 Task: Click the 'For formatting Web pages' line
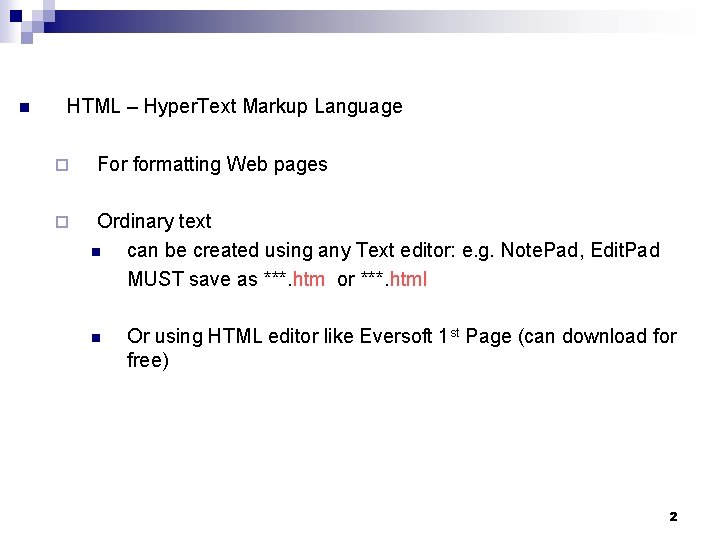click(213, 164)
